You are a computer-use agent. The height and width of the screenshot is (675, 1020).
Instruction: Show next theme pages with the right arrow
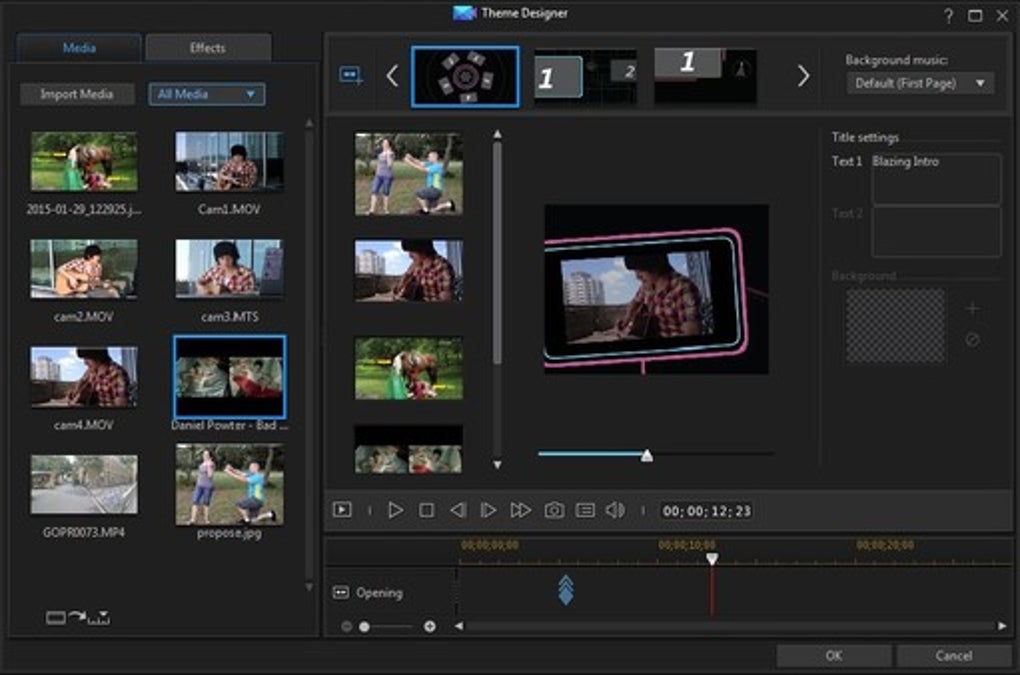[x=803, y=76]
